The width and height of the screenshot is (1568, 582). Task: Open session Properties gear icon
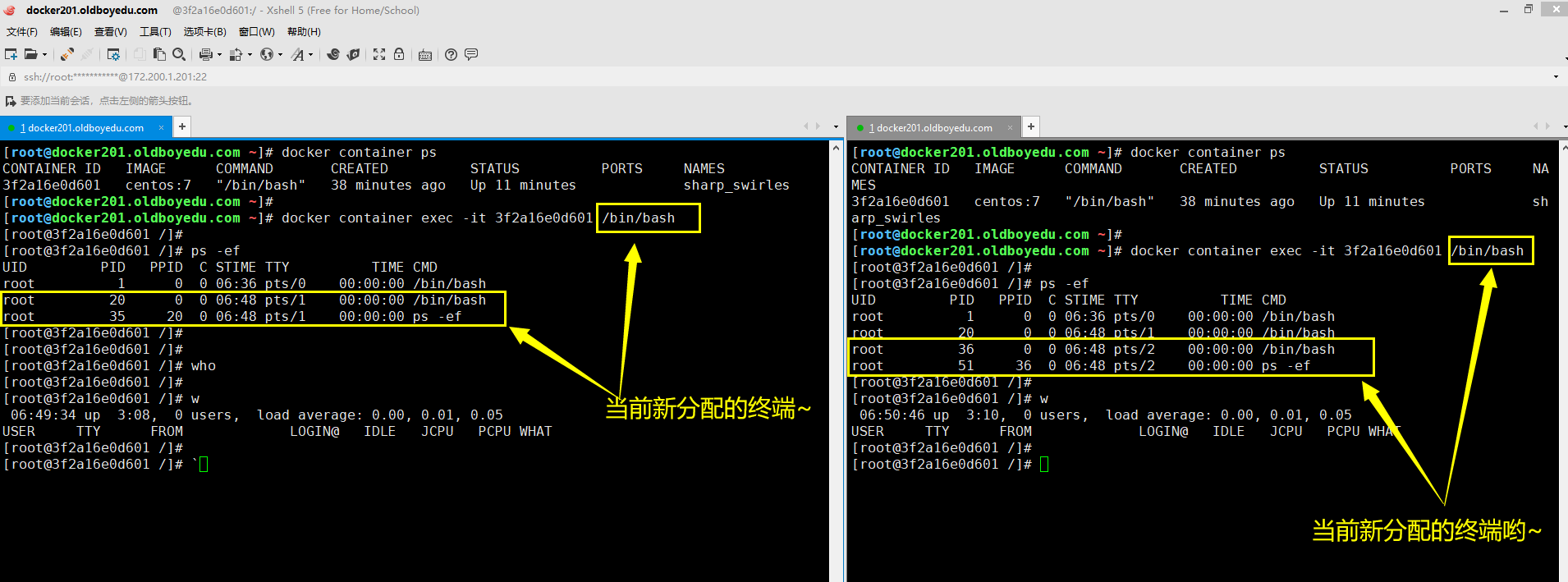tap(113, 54)
